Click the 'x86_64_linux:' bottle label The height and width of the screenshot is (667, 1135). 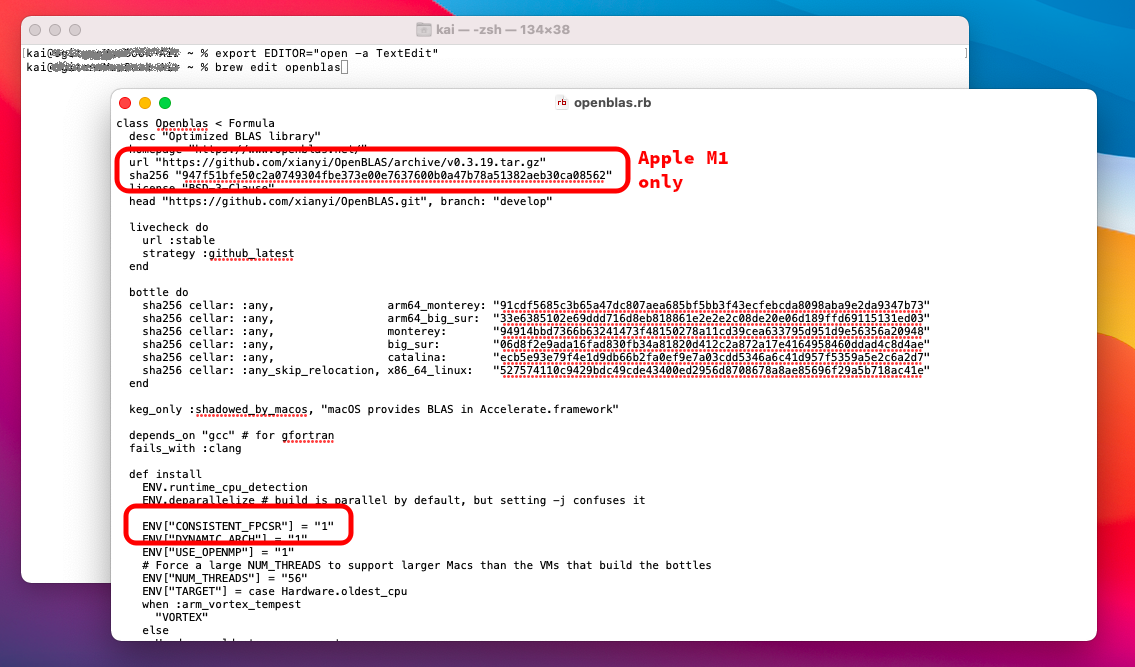pos(430,370)
